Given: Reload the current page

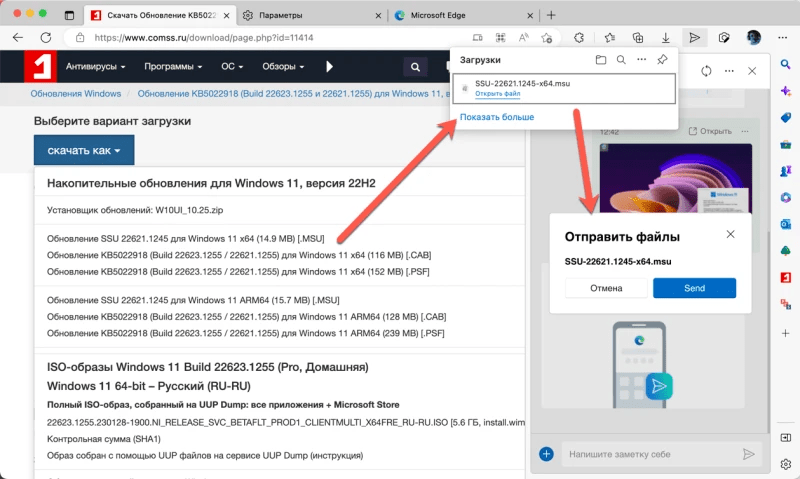Looking at the screenshot, I should [46, 37].
